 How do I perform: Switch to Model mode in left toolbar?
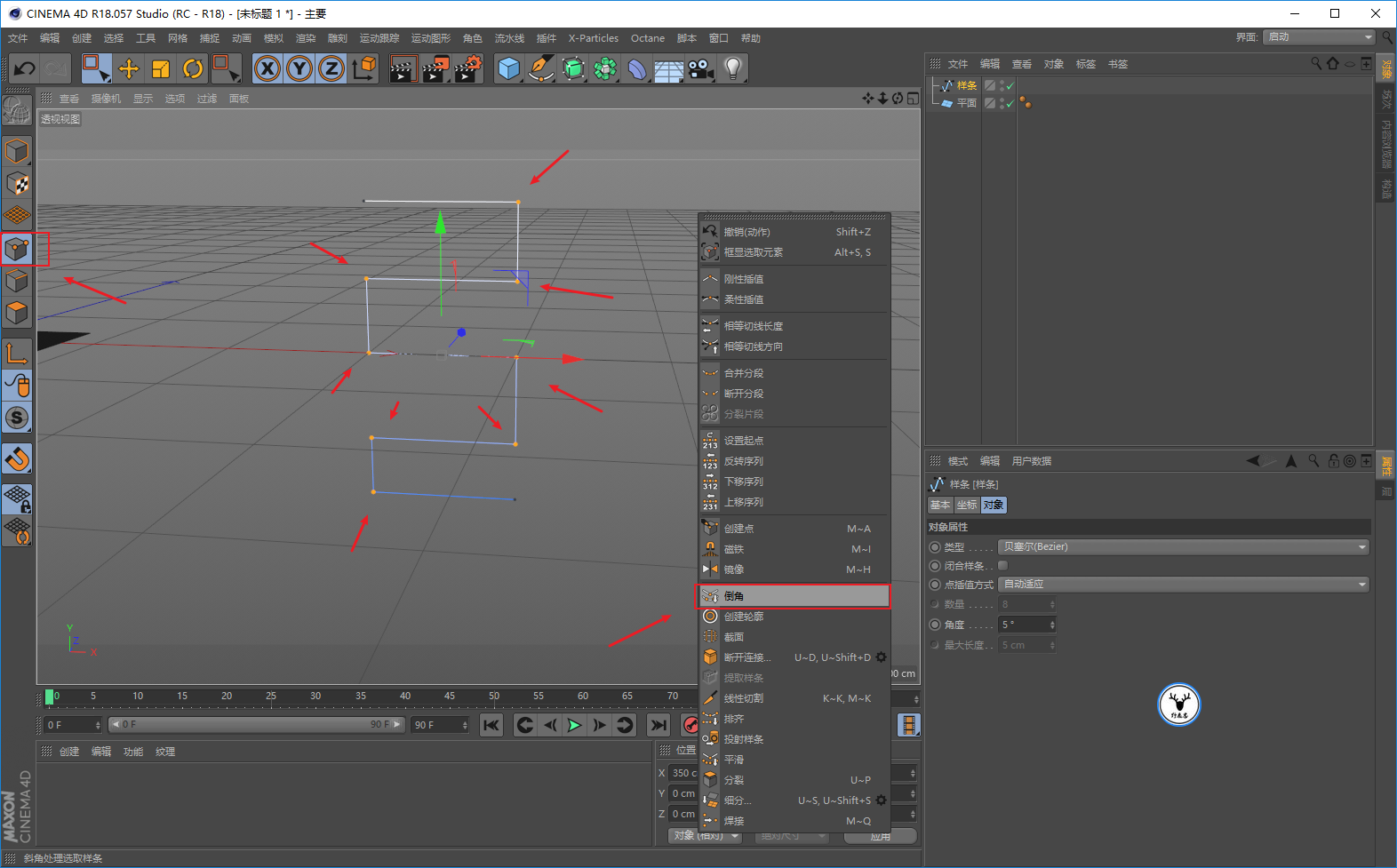pyautogui.click(x=17, y=151)
